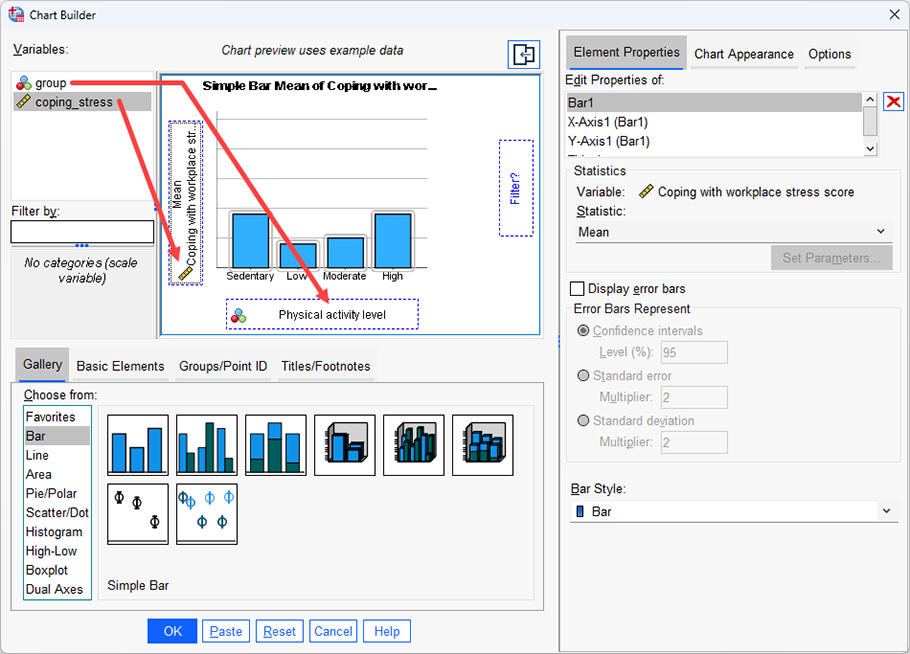
Task: Click the Paste button
Action: click(x=225, y=631)
